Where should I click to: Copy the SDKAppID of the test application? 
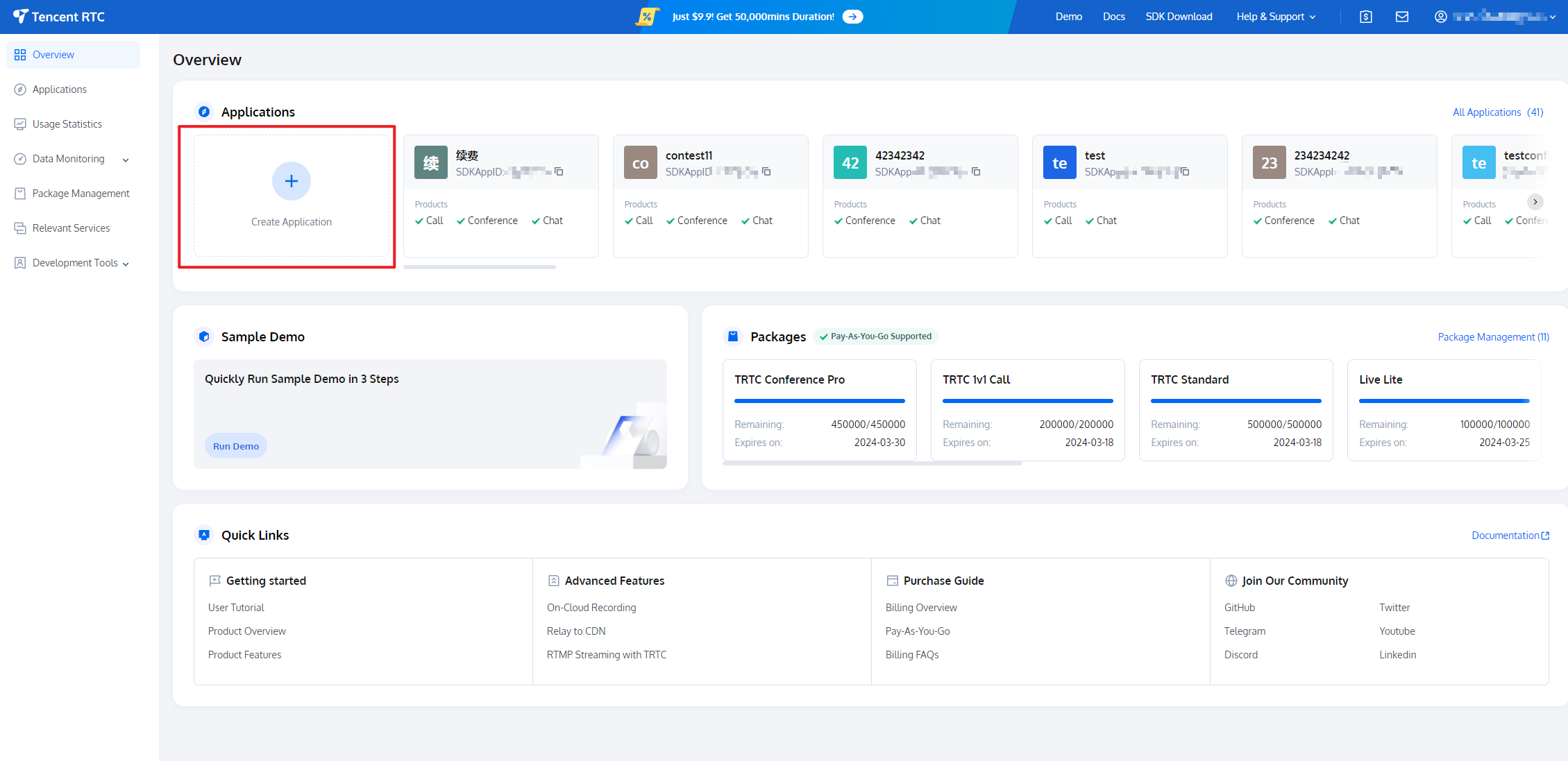pos(1184,171)
